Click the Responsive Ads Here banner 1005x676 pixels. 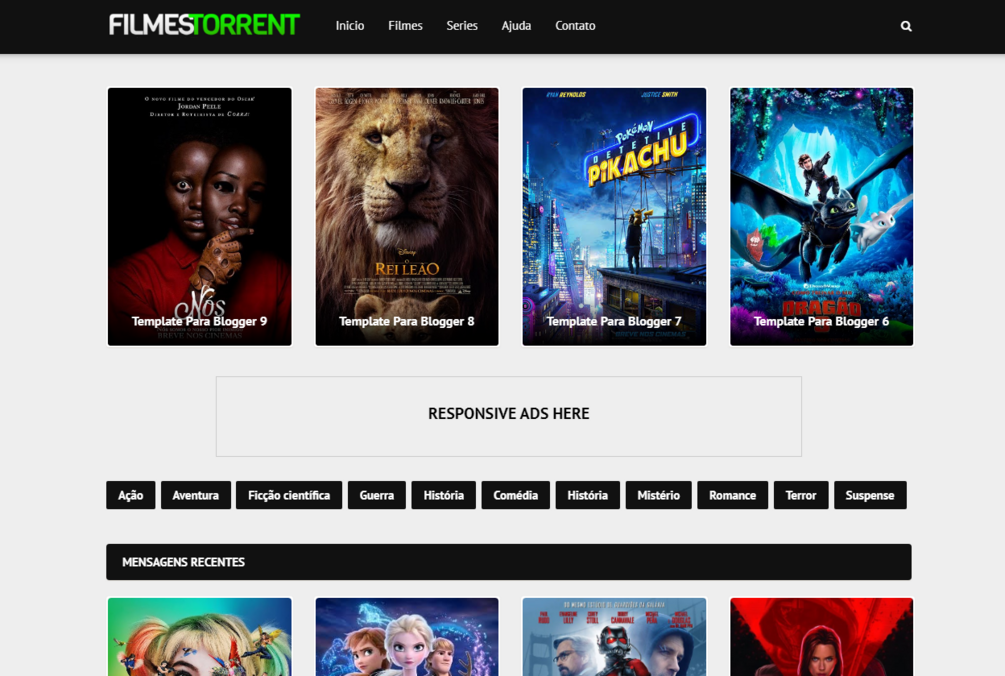coord(509,416)
